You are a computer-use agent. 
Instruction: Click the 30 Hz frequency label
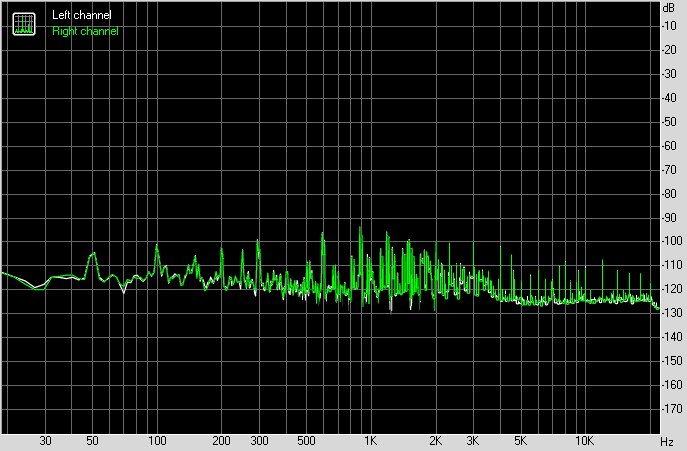tap(45, 441)
